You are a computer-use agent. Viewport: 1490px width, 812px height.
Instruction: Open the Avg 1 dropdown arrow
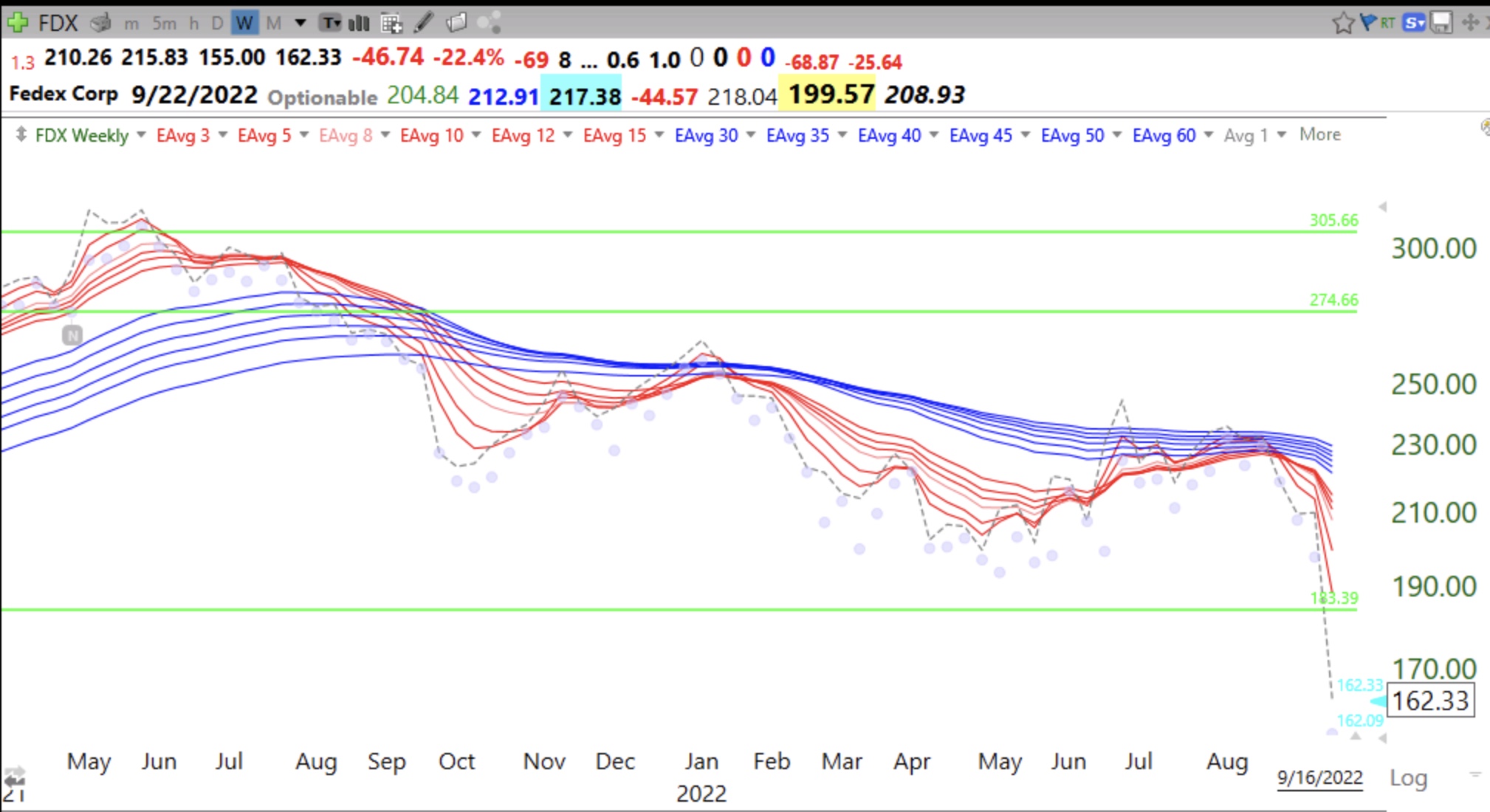pos(1281,135)
